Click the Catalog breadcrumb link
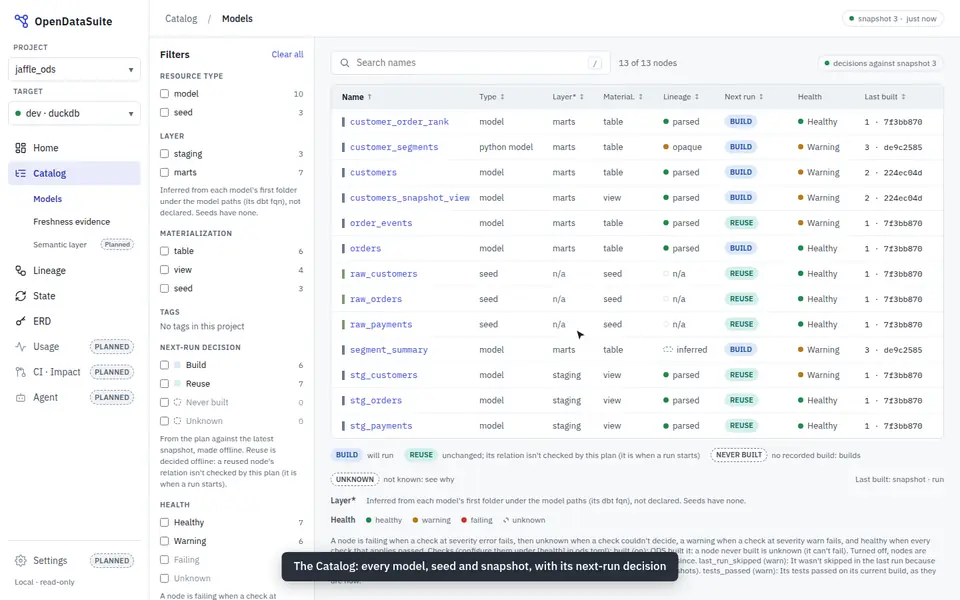The image size is (960, 600). coord(181,19)
